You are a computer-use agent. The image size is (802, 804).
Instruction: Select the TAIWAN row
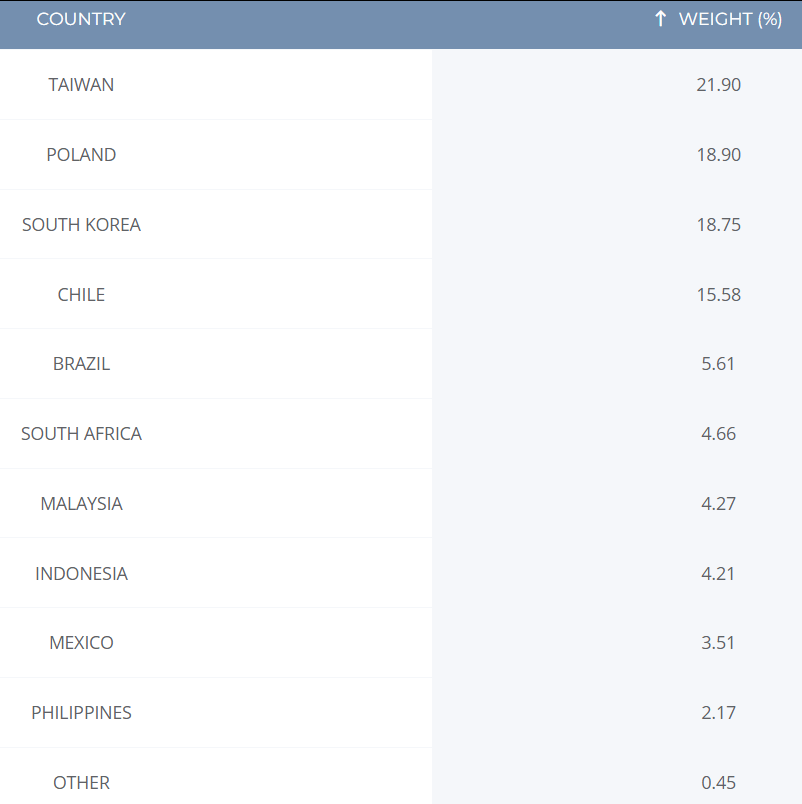point(81,84)
